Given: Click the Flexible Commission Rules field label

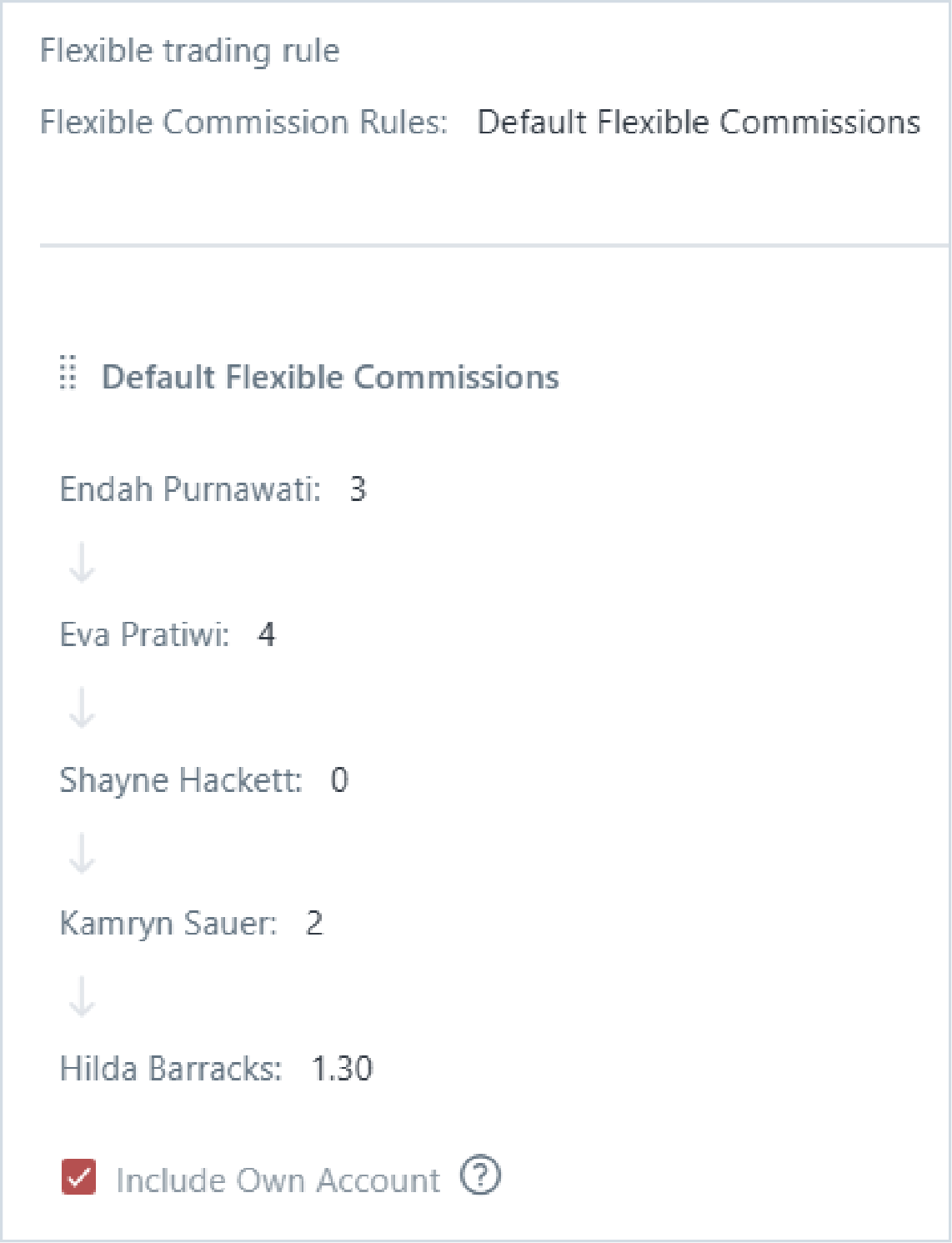Looking at the screenshot, I should coord(243,122).
